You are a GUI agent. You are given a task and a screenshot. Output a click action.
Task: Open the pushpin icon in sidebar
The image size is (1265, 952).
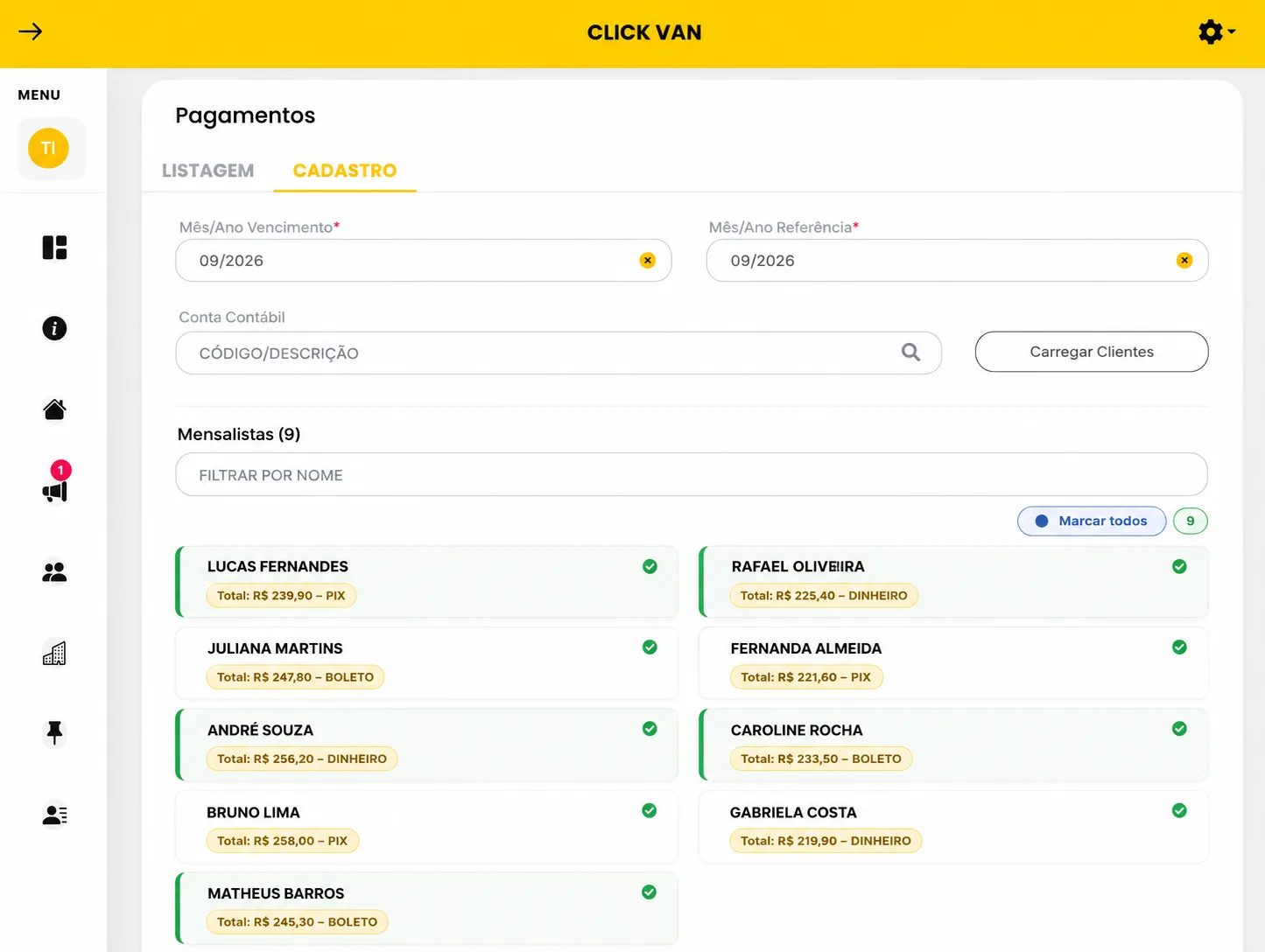click(x=54, y=733)
